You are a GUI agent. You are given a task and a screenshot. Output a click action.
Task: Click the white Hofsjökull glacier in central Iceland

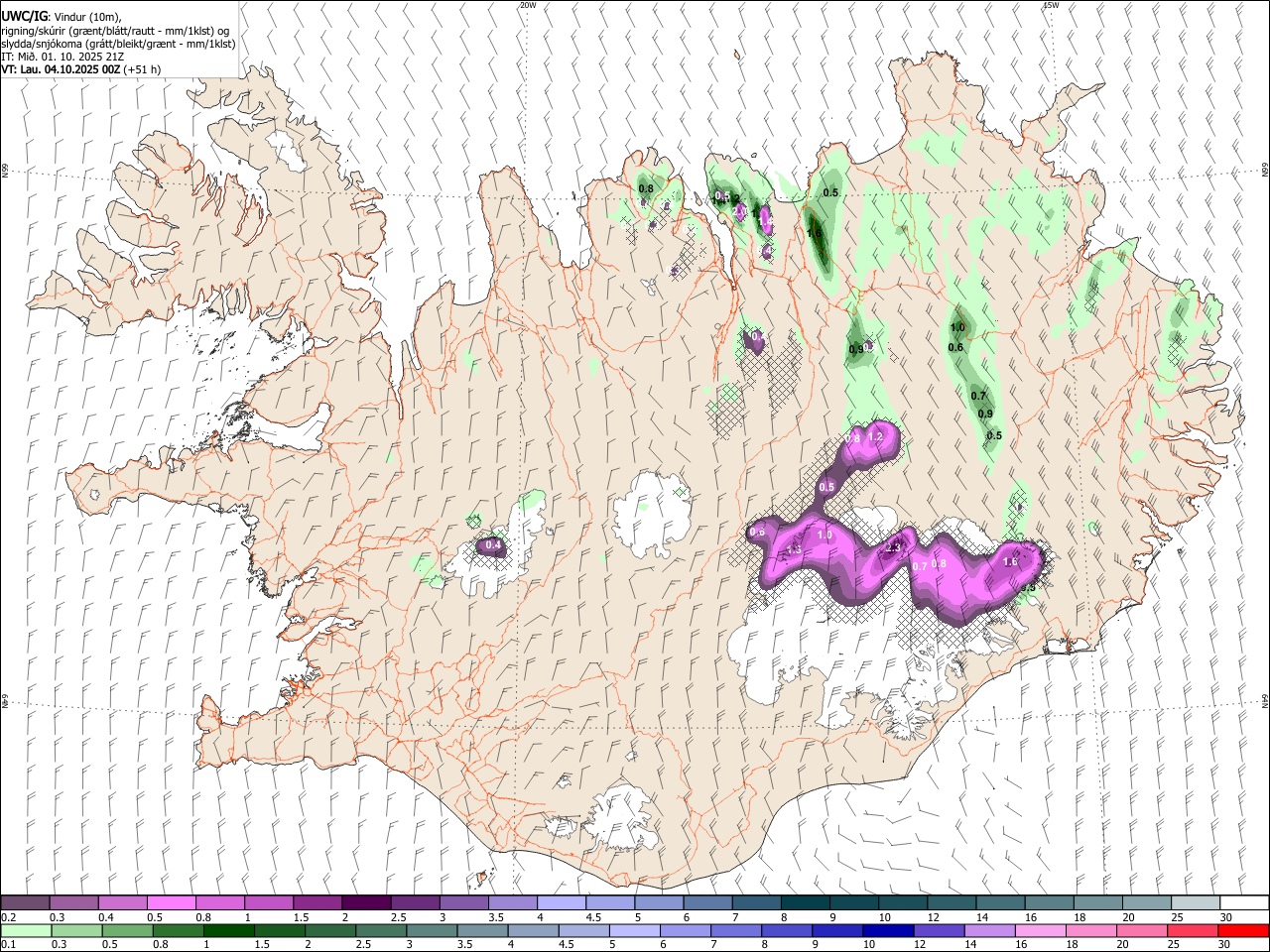tap(651, 515)
